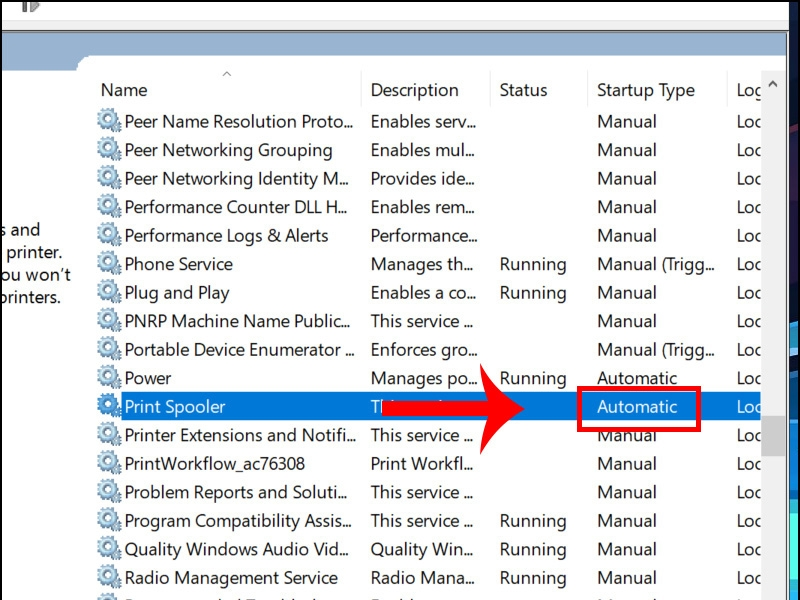The image size is (800, 600).
Task: Click gear icon for Performance Logs & Alerts
Action: 109,235
